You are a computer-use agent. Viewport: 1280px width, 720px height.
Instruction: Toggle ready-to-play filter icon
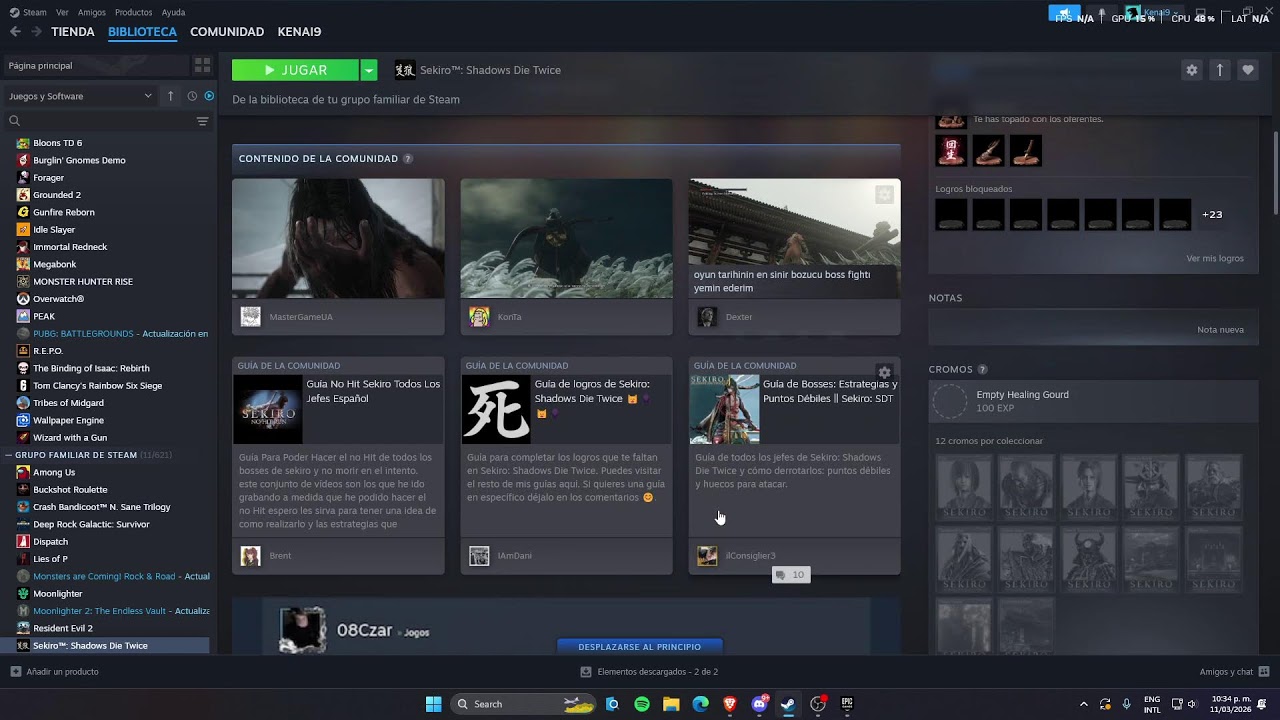pos(209,96)
